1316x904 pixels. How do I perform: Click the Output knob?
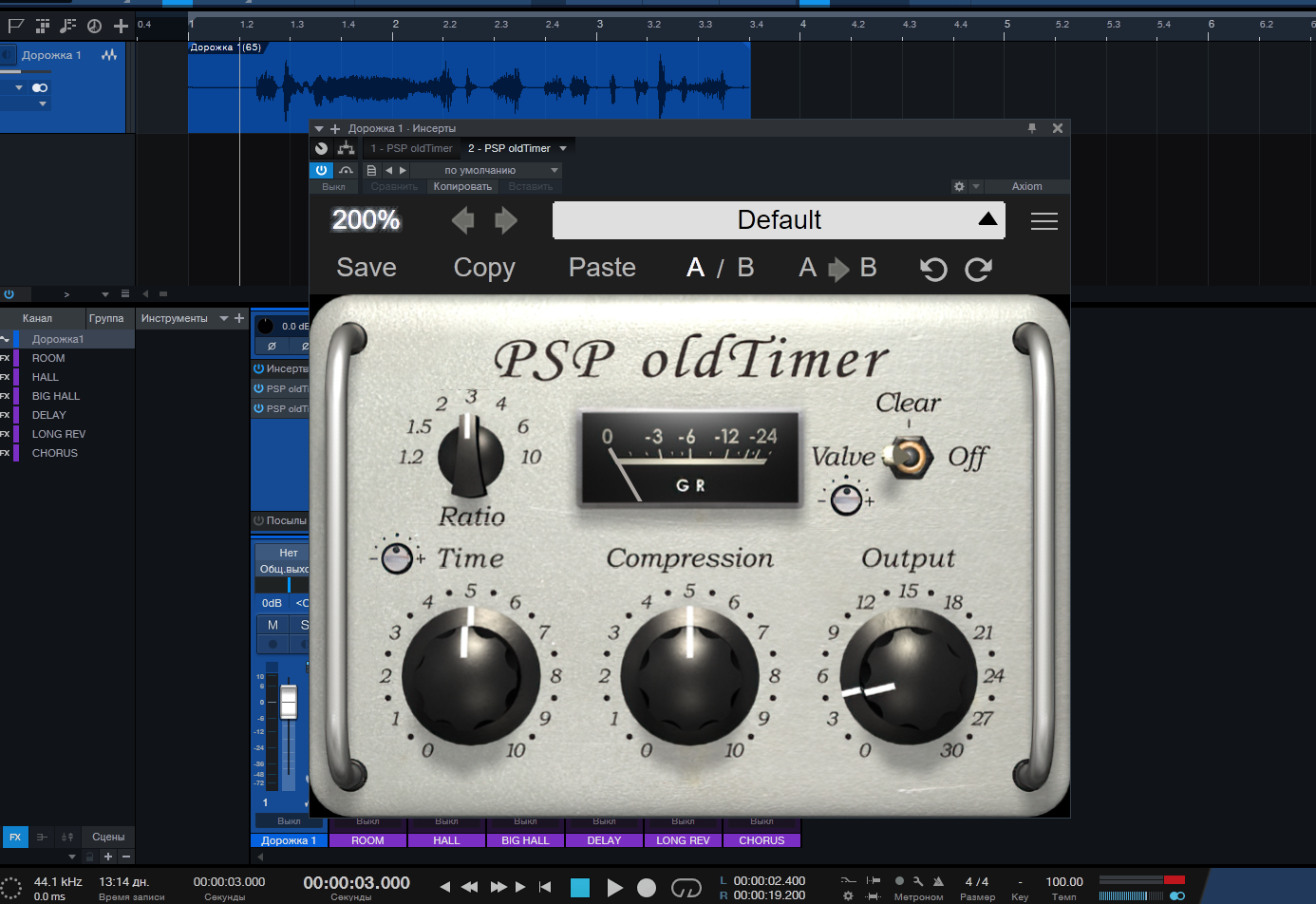click(908, 675)
